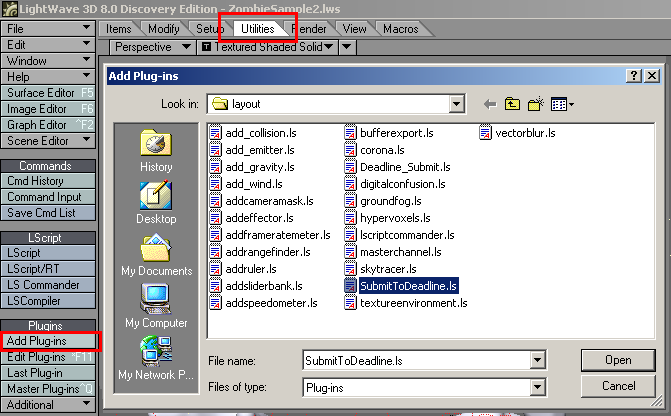Open the Perspective view dropdown
The height and width of the screenshot is (416, 671).
[x=186, y=47]
